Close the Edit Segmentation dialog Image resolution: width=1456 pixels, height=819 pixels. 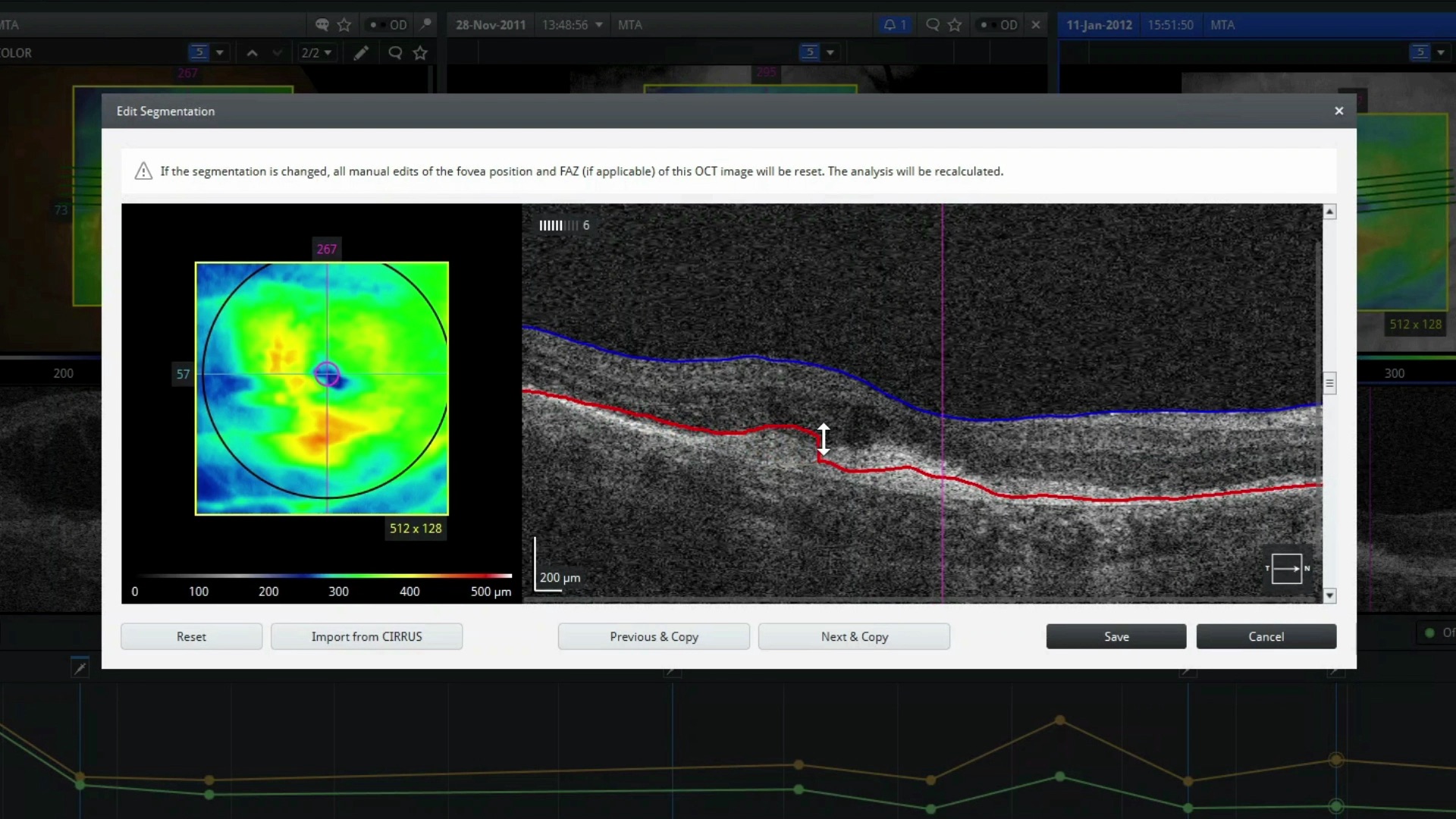click(x=1339, y=111)
